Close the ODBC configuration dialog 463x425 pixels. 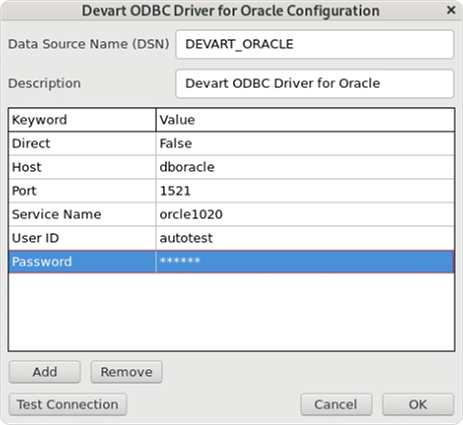[x=451, y=10]
